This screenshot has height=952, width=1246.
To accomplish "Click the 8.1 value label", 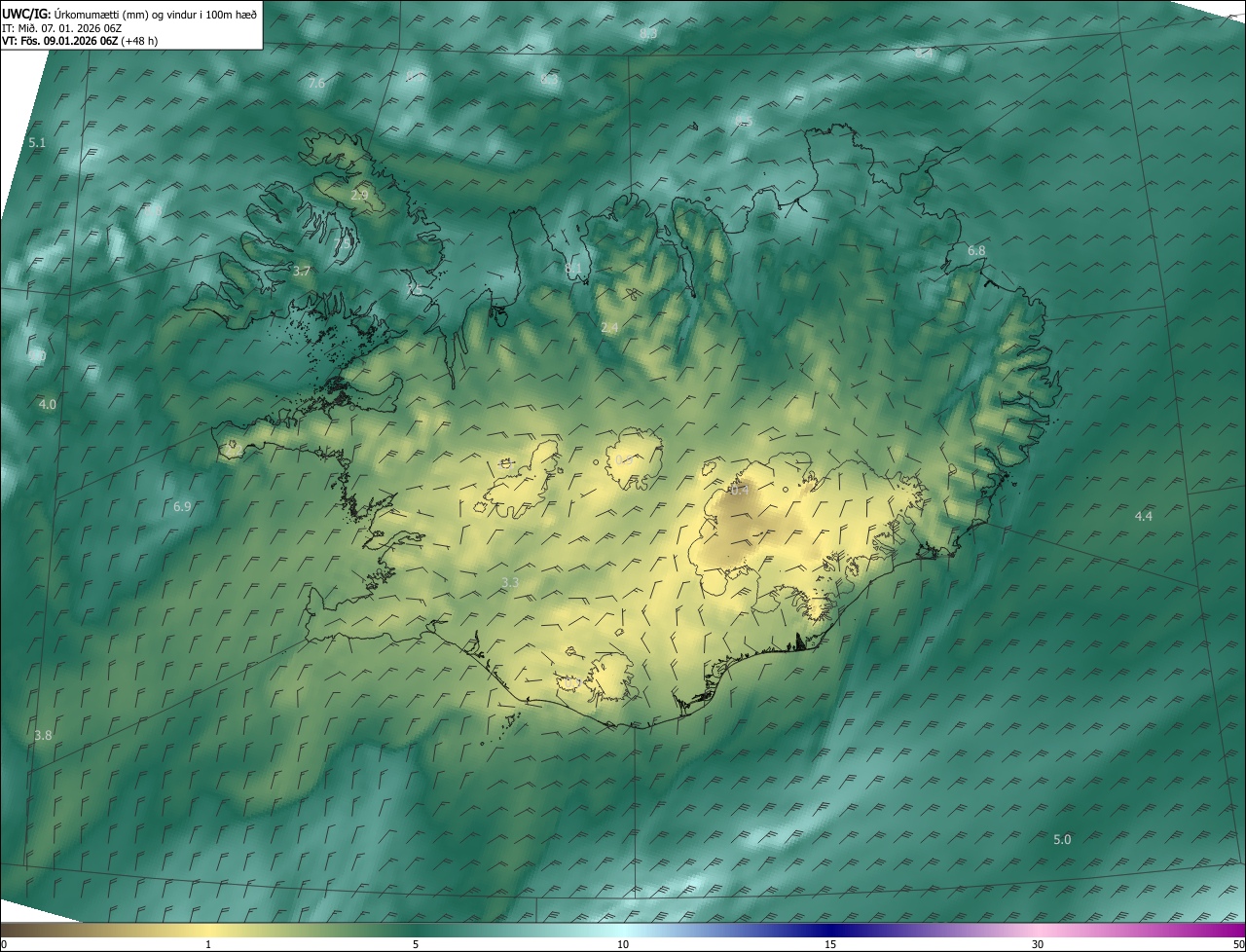I will coord(573,269).
